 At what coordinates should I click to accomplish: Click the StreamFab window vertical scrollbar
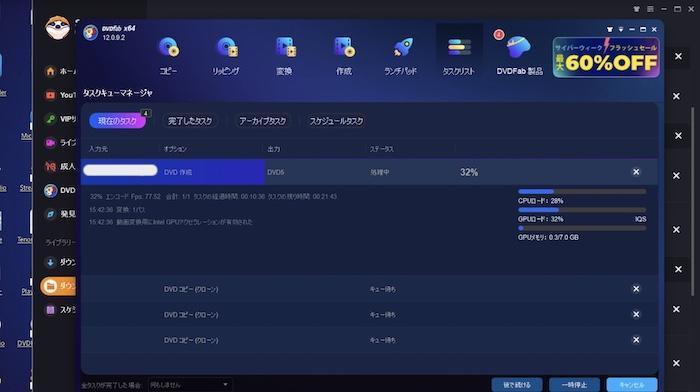[x=693, y=201]
